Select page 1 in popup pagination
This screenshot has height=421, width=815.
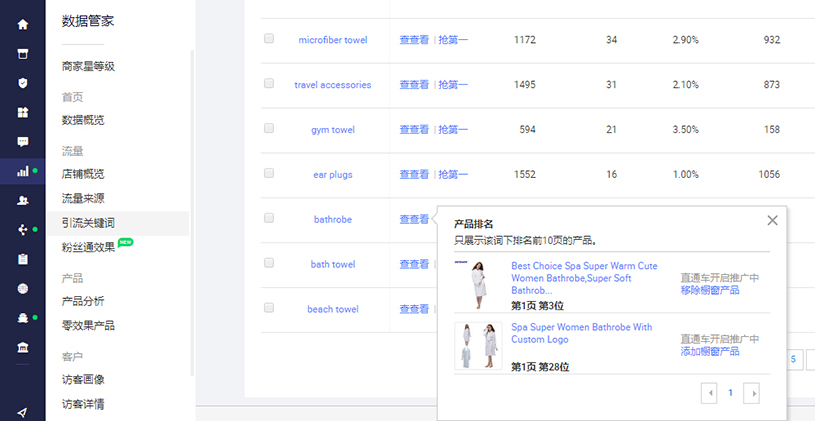pyautogui.click(x=730, y=393)
